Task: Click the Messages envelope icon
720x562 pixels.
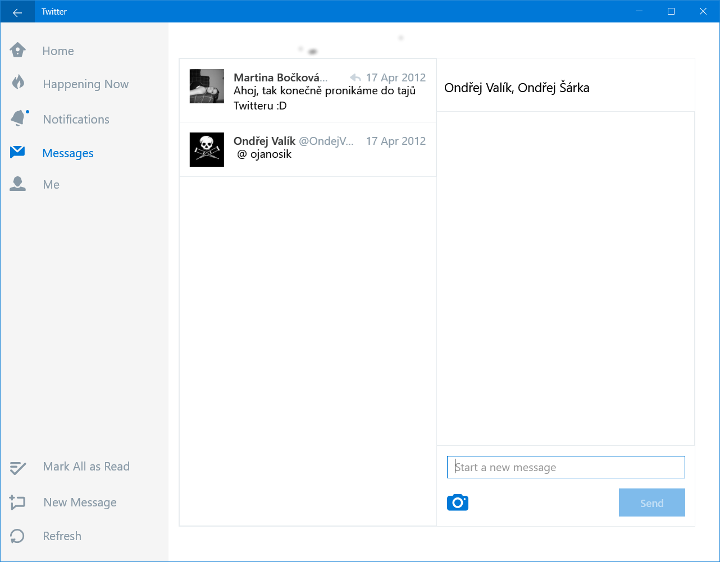Action: tap(17, 153)
